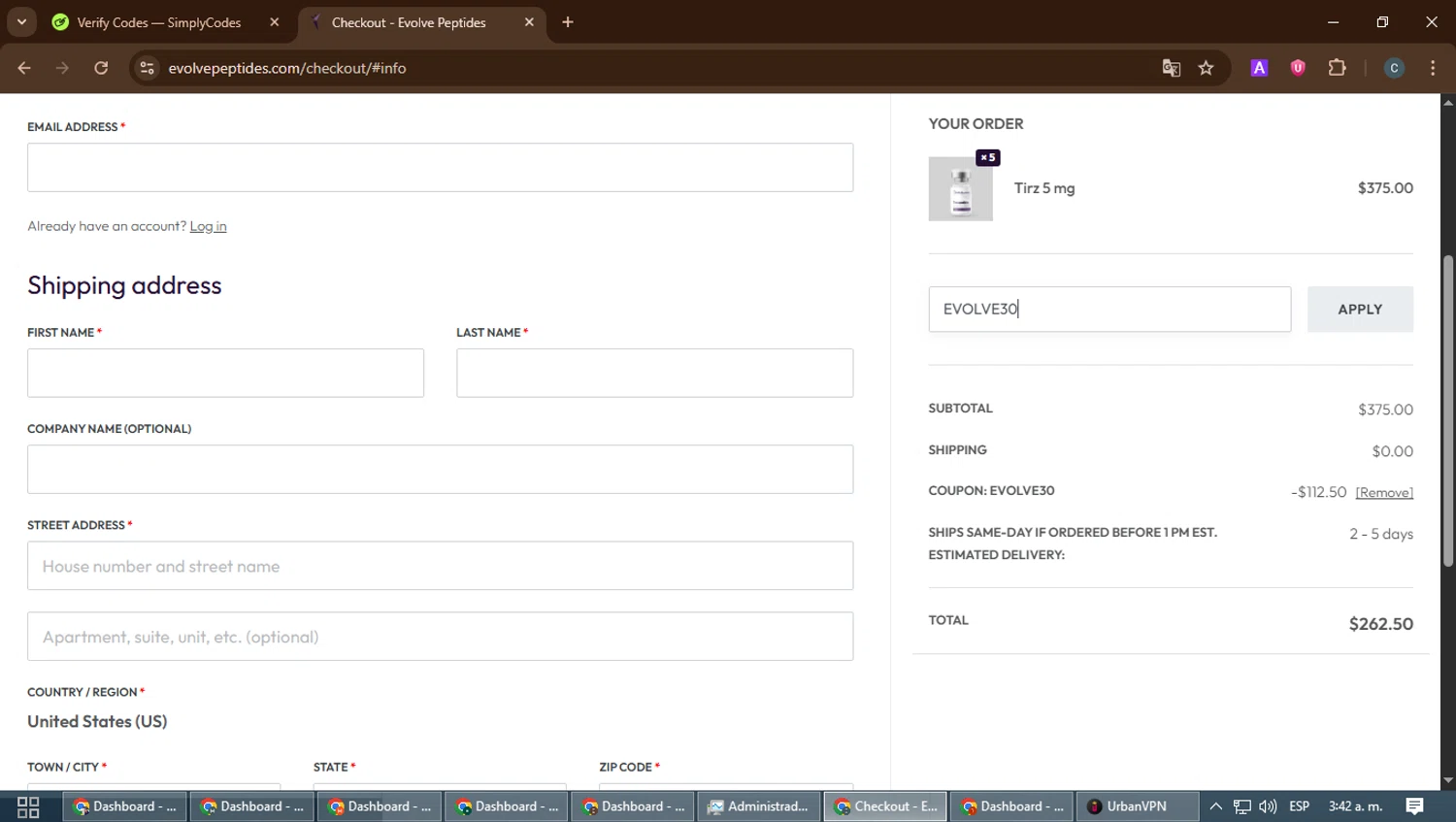Switch to first Dashboard taskbar window
This screenshot has height=822, width=1456.
coord(124,806)
